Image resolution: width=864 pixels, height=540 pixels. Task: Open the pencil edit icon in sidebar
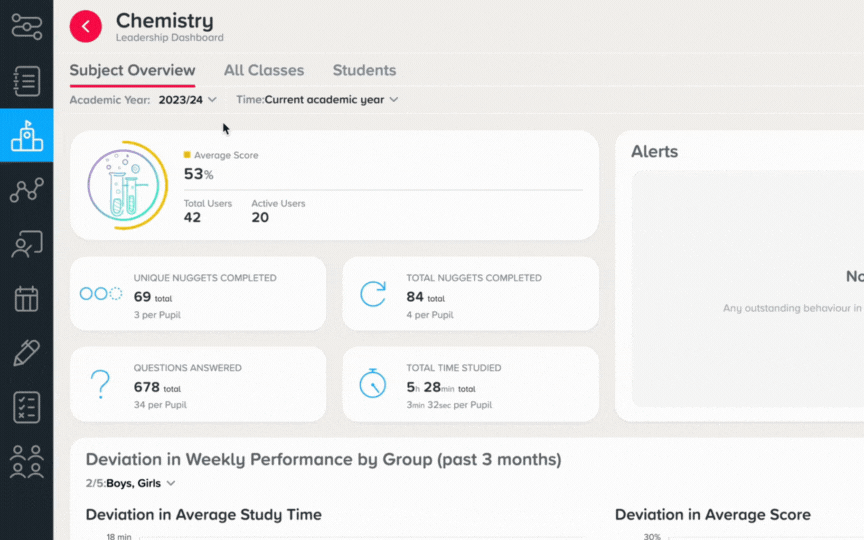click(26, 353)
